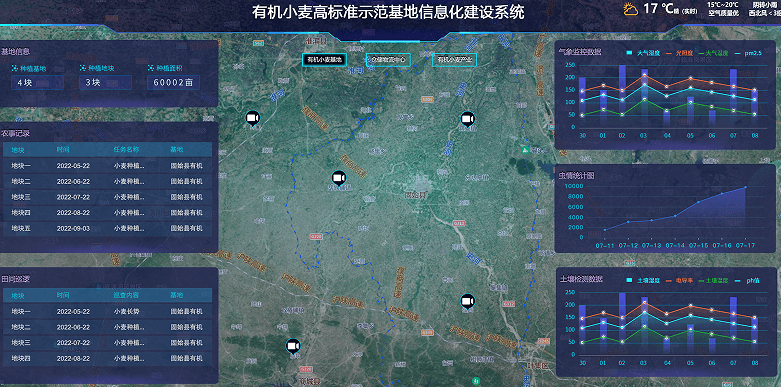This screenshot has height=387, width=781.
Task: Click date 2022-09-03 in 农事记录 table
Action: (73, 228)
